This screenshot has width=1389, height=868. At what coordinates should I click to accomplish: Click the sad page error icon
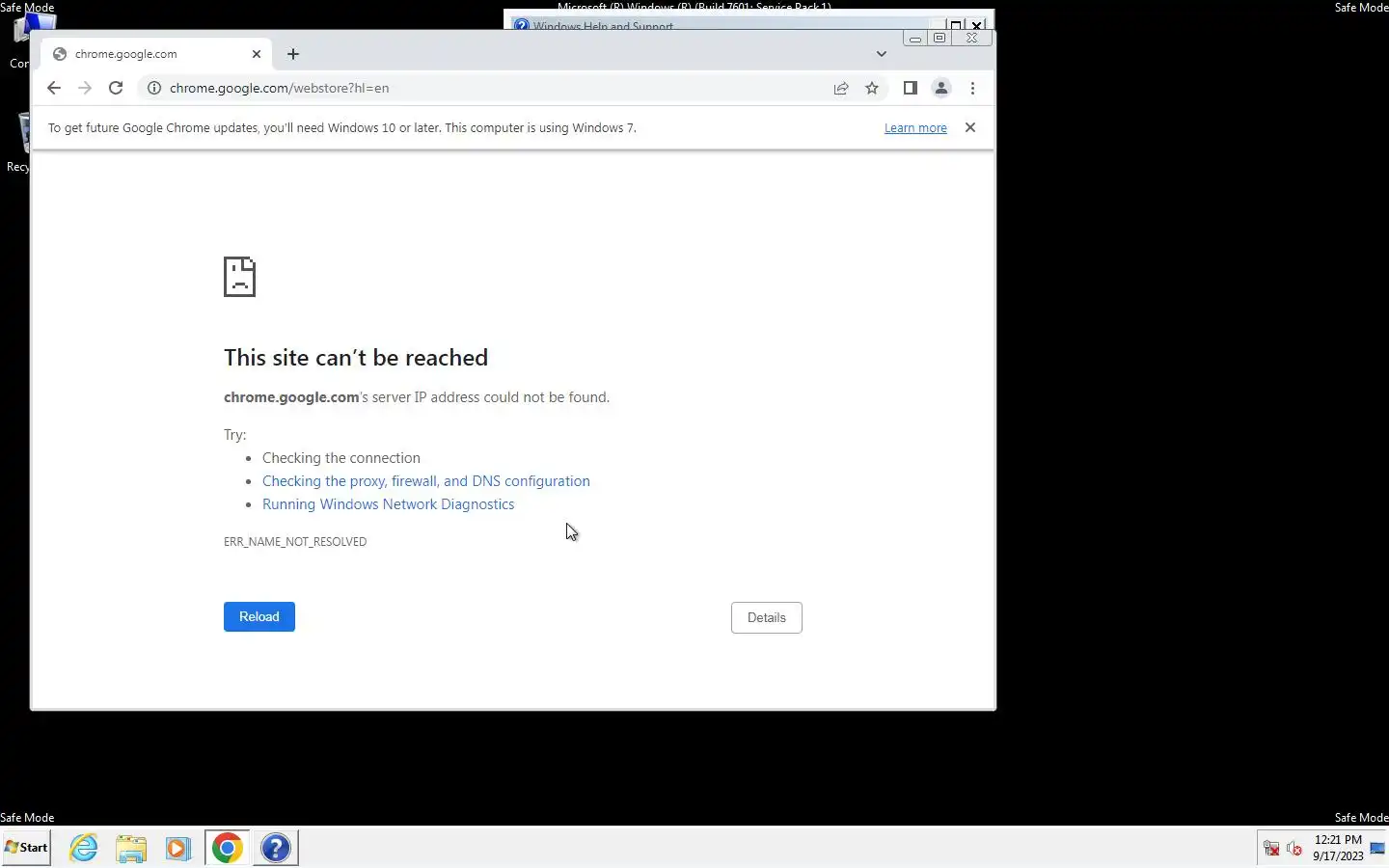tap(239, 277)
